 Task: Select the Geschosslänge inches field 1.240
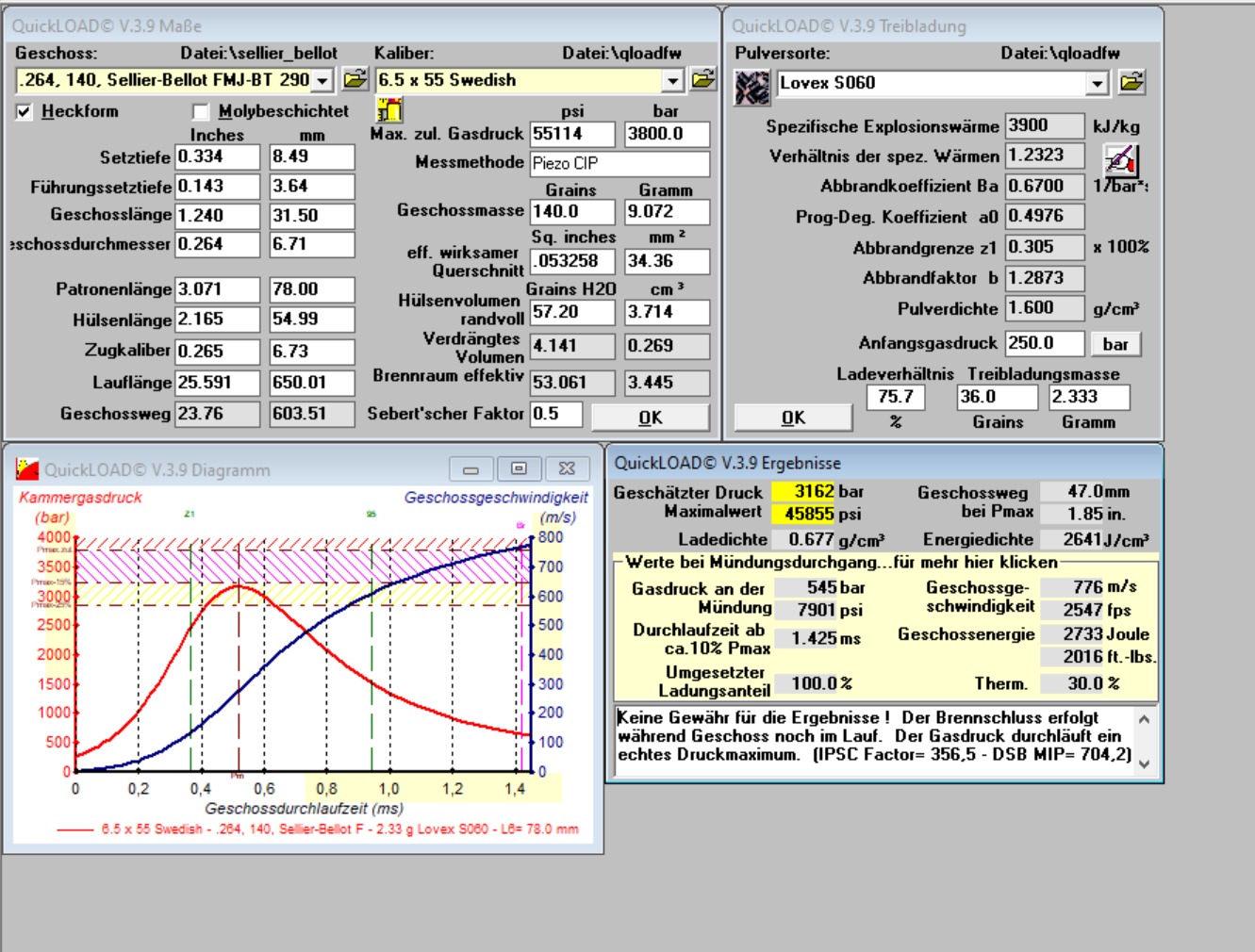click(x=218, y=216)
